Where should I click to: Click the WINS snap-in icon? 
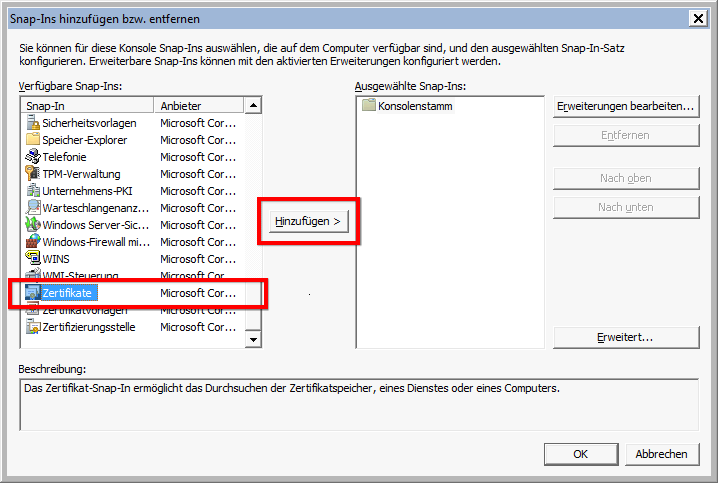[32, 259]
